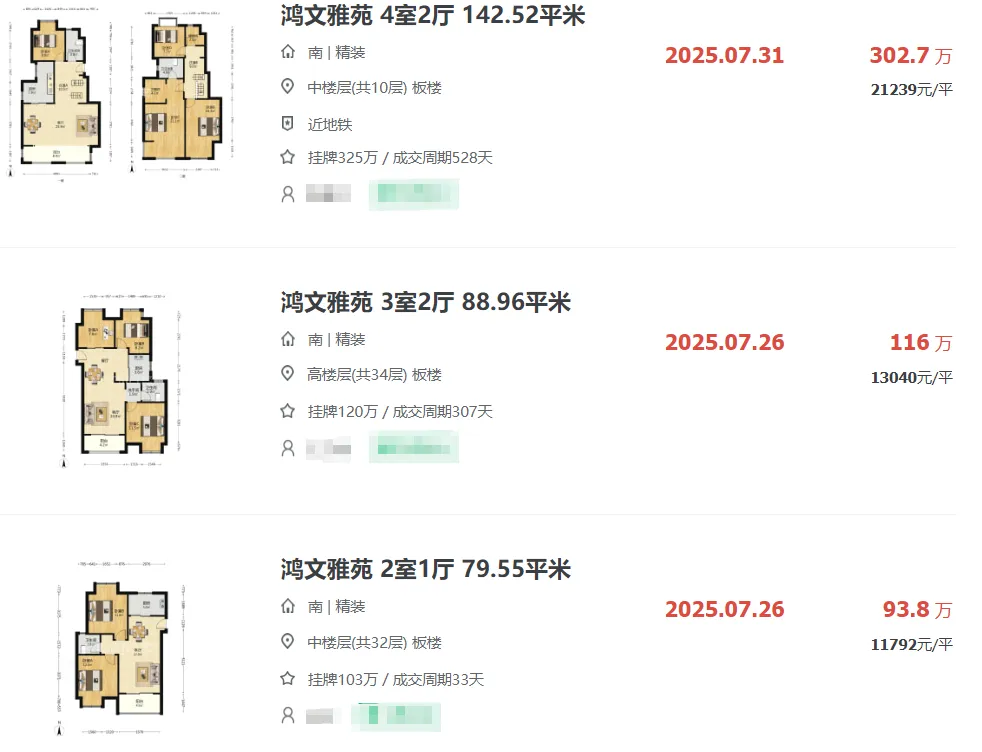Image resolution: width=982 pixels, height=752 pixels.
Task: View floor plan thumbnail of 2室1厅 listing
Action: click(x=121, y=648)
